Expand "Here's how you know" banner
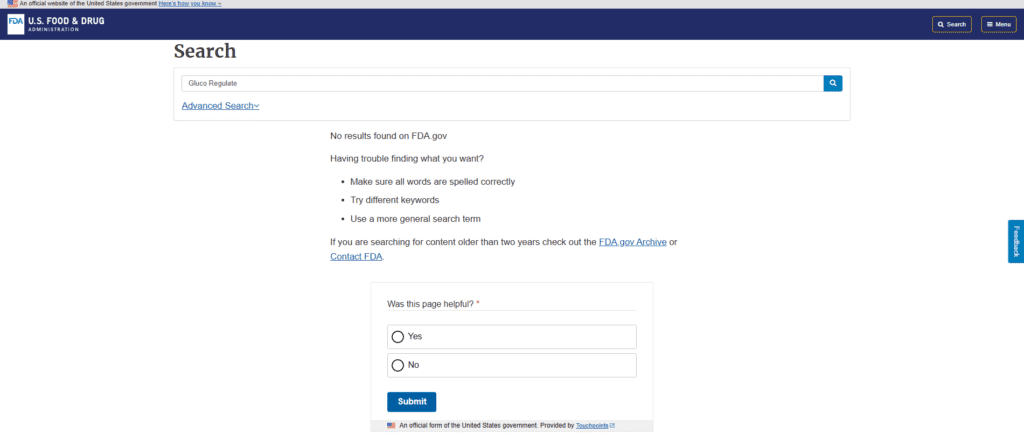This screenshot has width=1024, height=447. pos(190,4)
